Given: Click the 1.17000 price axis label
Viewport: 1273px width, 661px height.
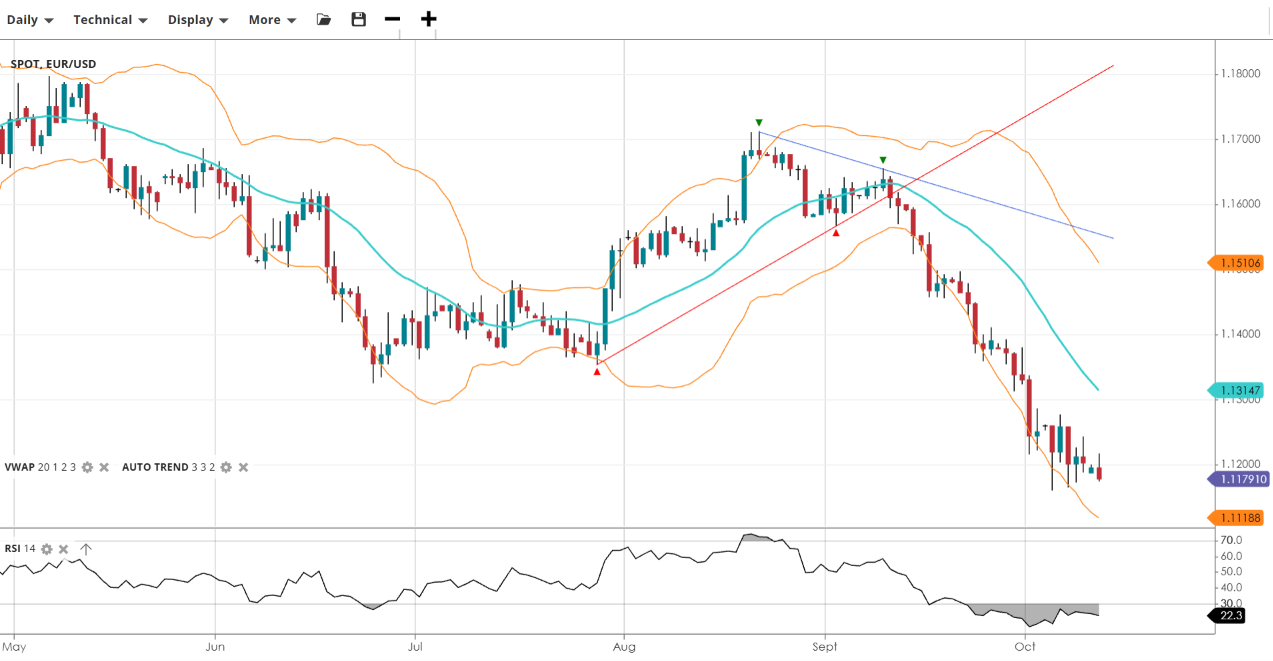Looking at the screenshot, I should point(1240,139).
